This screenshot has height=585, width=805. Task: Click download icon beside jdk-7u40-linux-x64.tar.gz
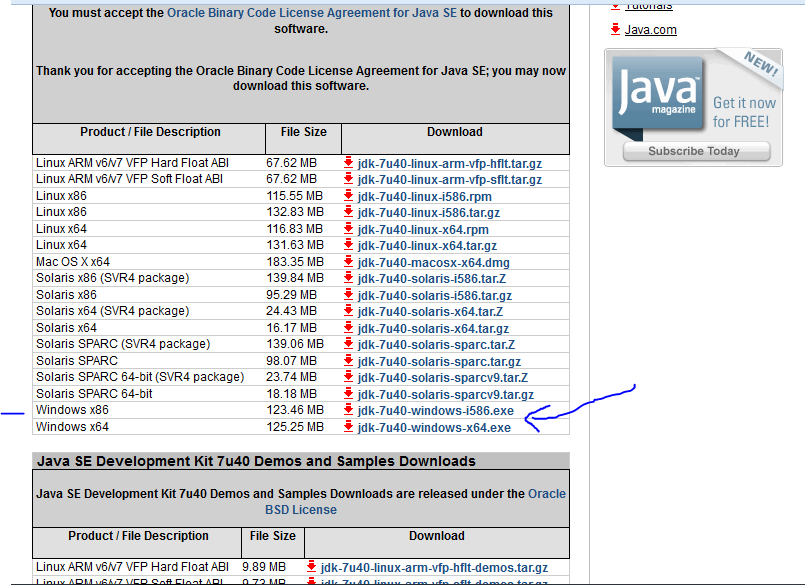click(x=348, y=244)
